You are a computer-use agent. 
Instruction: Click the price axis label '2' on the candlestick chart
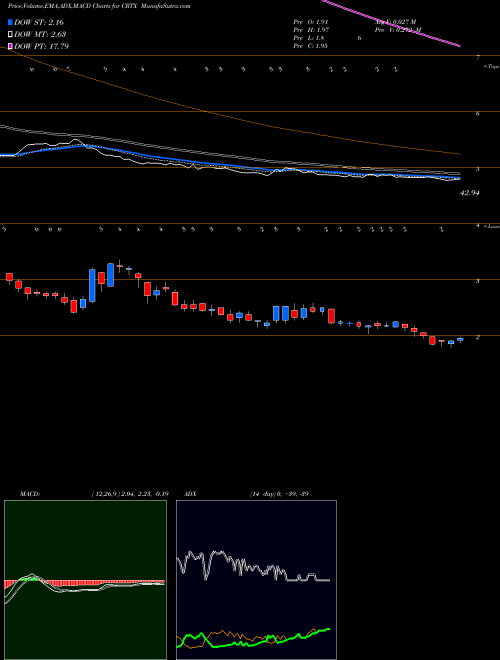[478, 337]
